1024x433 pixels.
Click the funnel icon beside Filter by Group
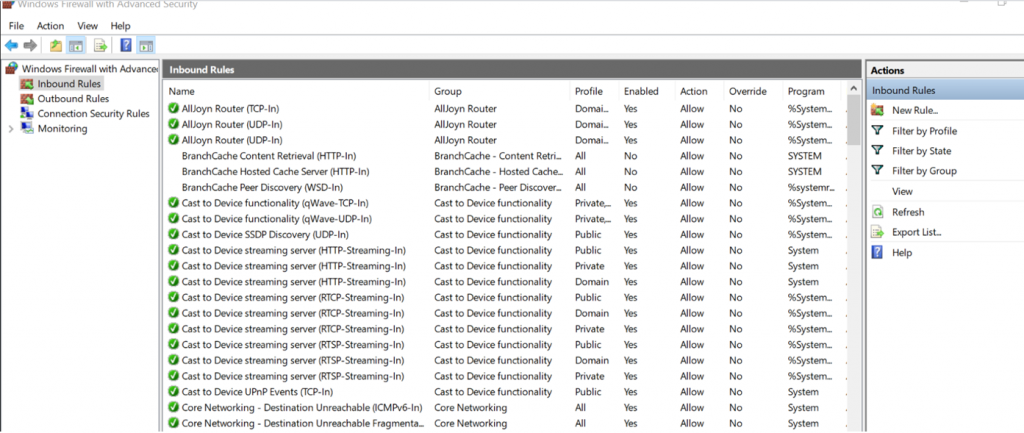[878, 170]
